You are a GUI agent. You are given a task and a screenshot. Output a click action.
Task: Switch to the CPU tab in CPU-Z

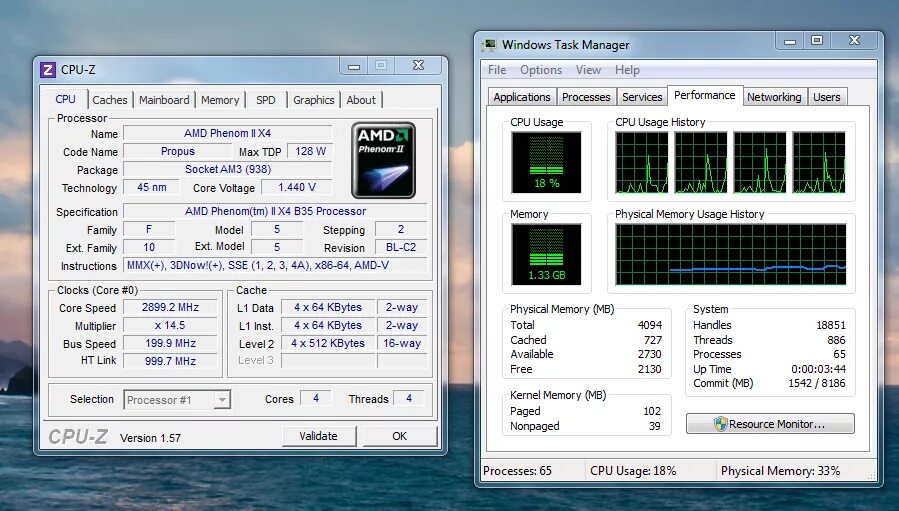[x=65, y=99]
